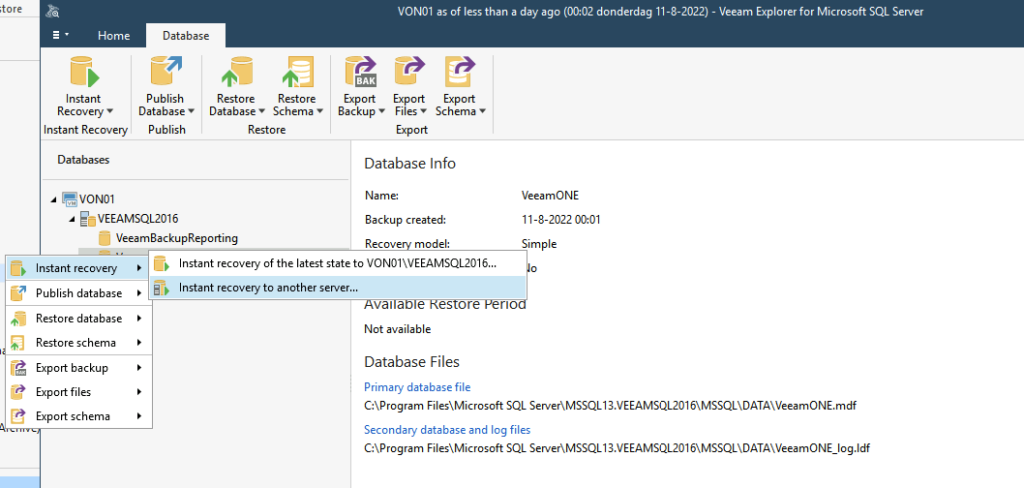Click the Instant Recovery ribbon icon
The width and height of the screenshot is (1024, 488).
coord(83,74)
